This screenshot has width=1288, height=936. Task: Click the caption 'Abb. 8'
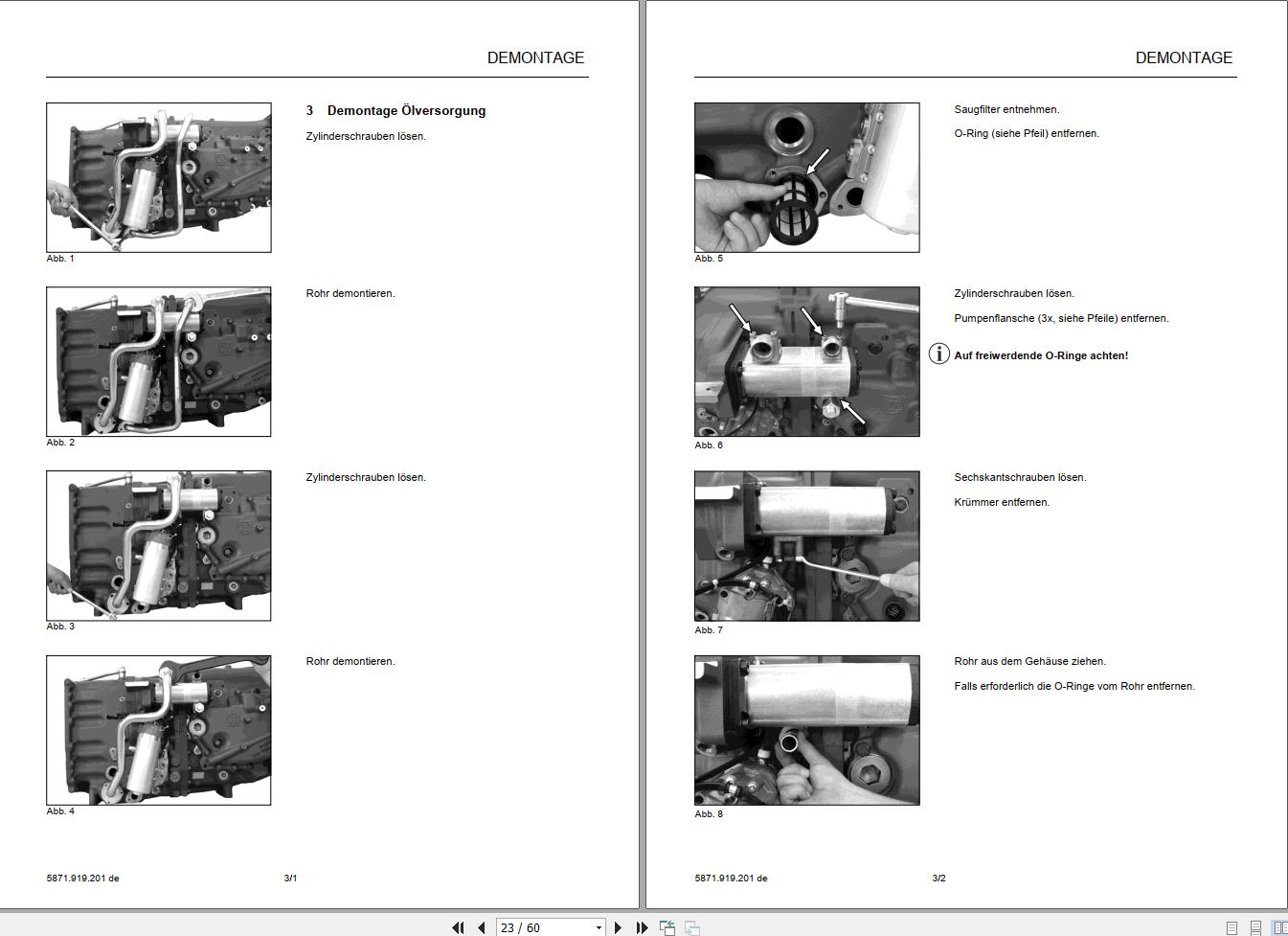coord(709,814)
